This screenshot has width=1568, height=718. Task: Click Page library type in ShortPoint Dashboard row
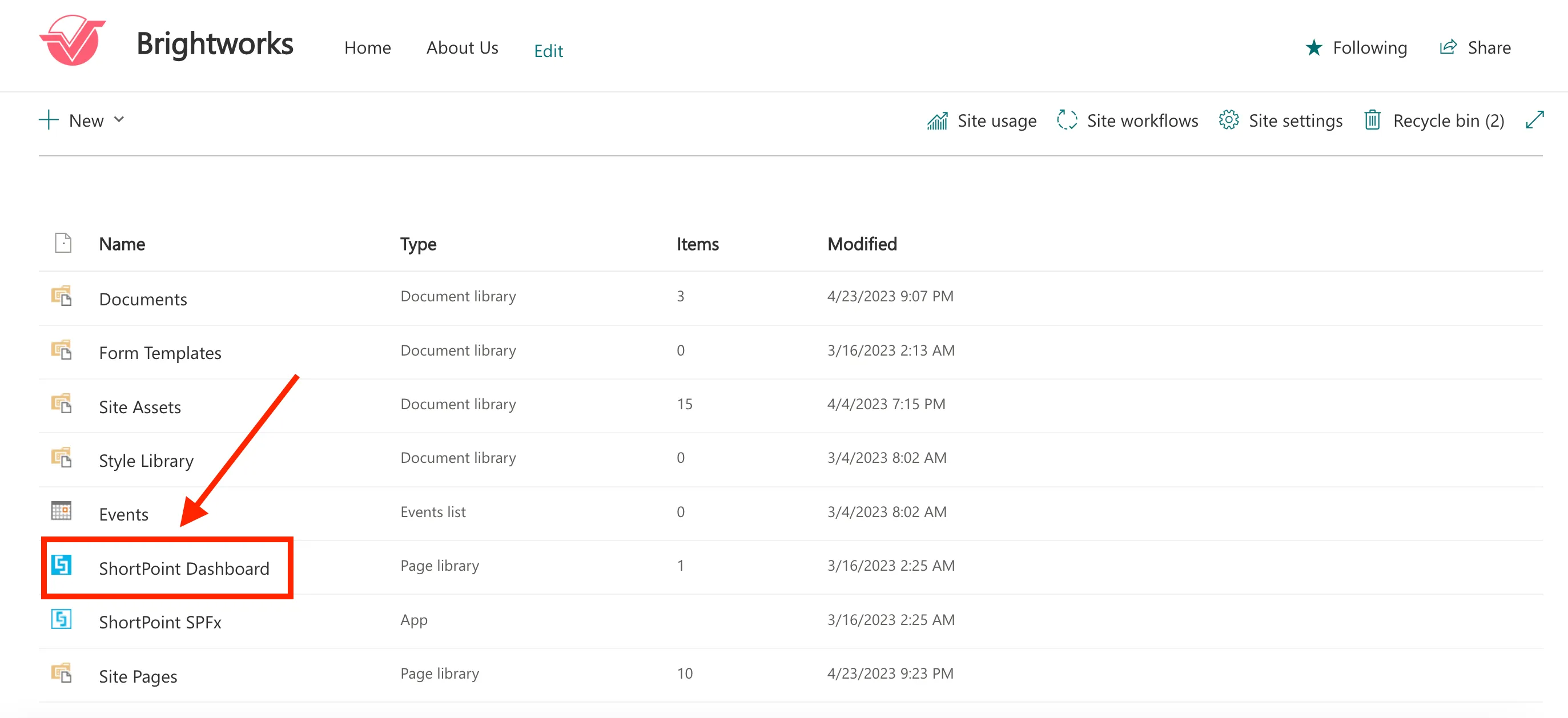coord(440,566)
